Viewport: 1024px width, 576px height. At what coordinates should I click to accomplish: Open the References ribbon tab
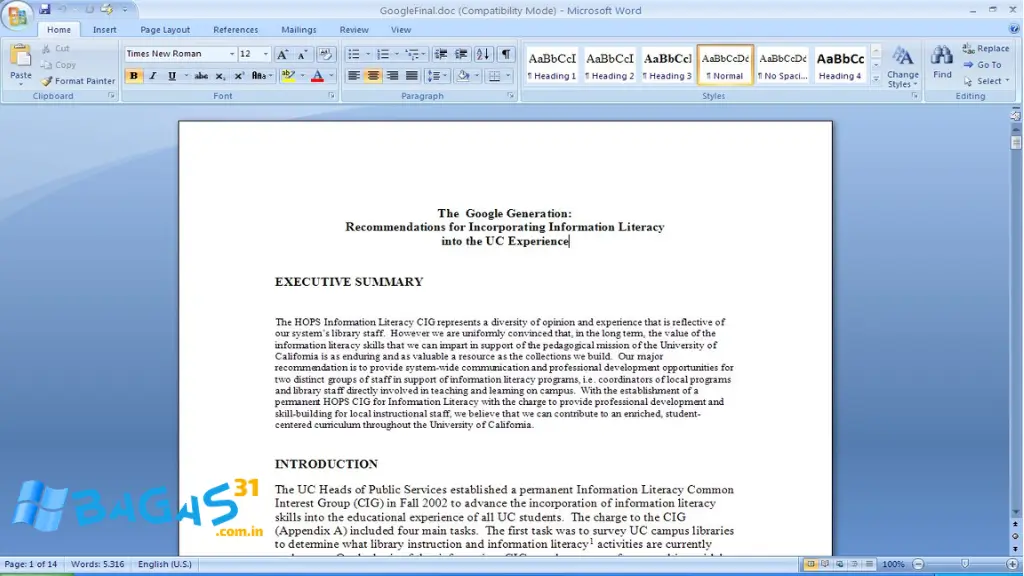[236, 29]
